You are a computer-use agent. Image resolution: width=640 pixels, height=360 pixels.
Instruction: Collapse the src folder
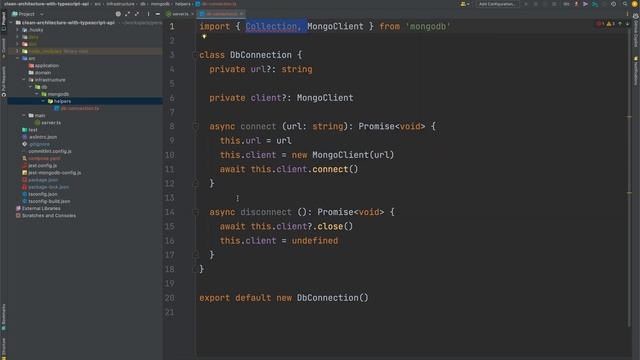click(18, 58)
